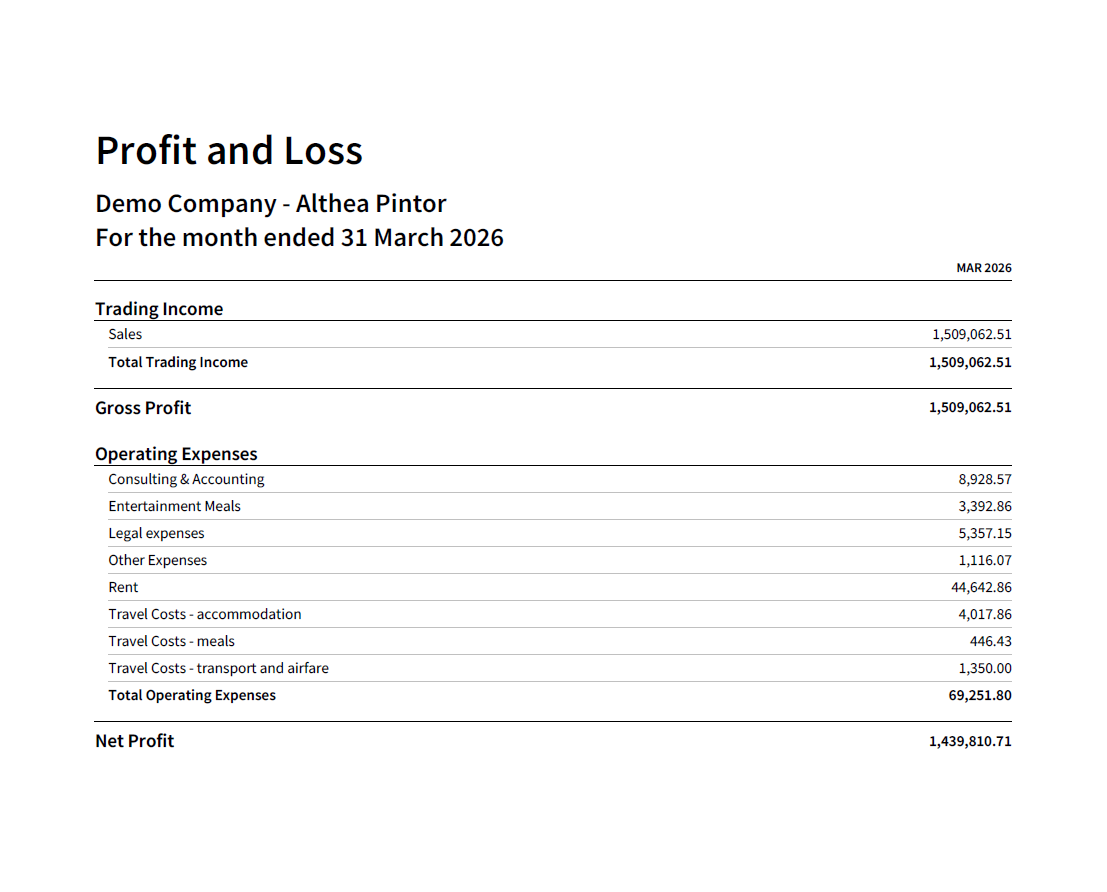Click the Profit and Loss title
1107x892 pixels.
pyautogui.click(x=229, y=150)
